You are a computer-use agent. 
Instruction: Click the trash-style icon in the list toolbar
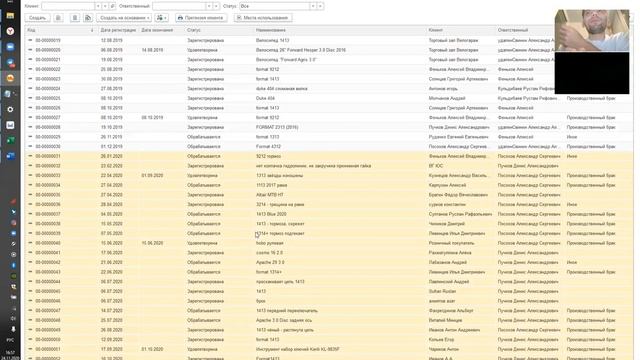(75, 18)
